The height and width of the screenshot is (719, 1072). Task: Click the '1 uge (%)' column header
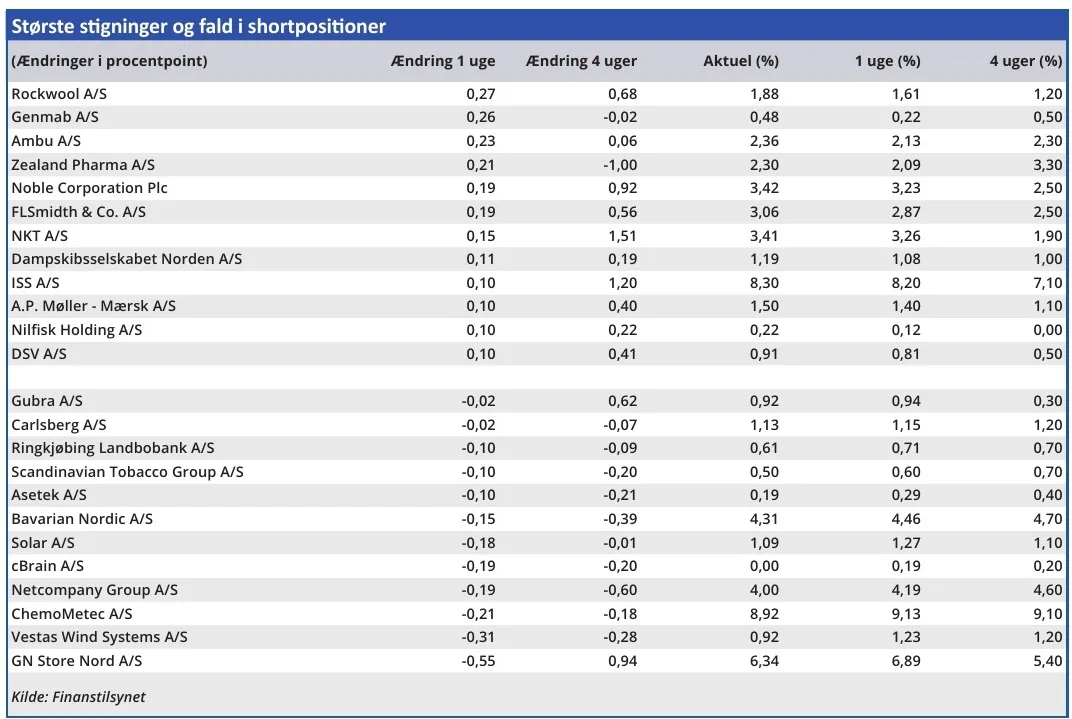[x=887, y=61]
